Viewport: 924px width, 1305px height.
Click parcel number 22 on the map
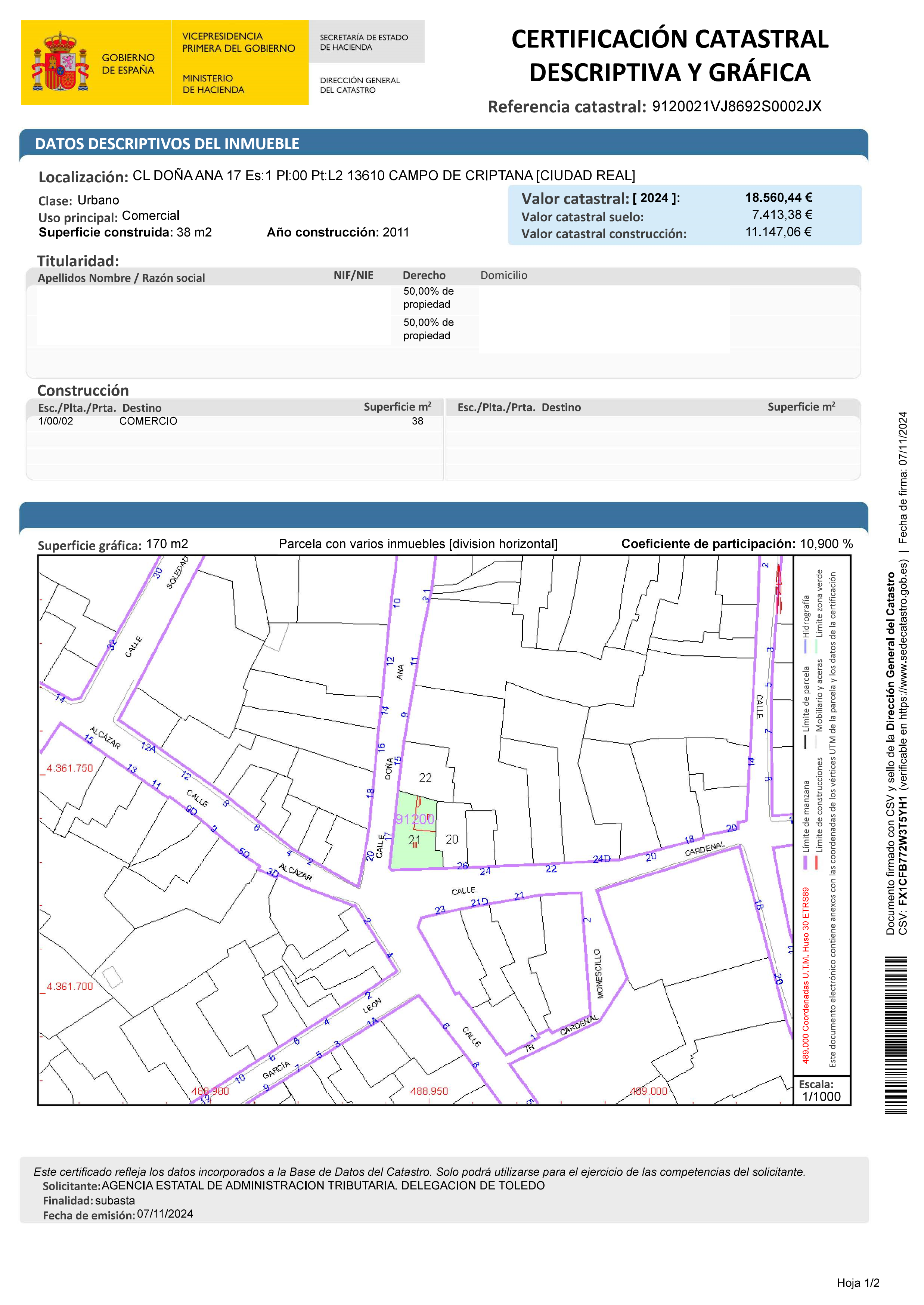[x=425, y=777]
